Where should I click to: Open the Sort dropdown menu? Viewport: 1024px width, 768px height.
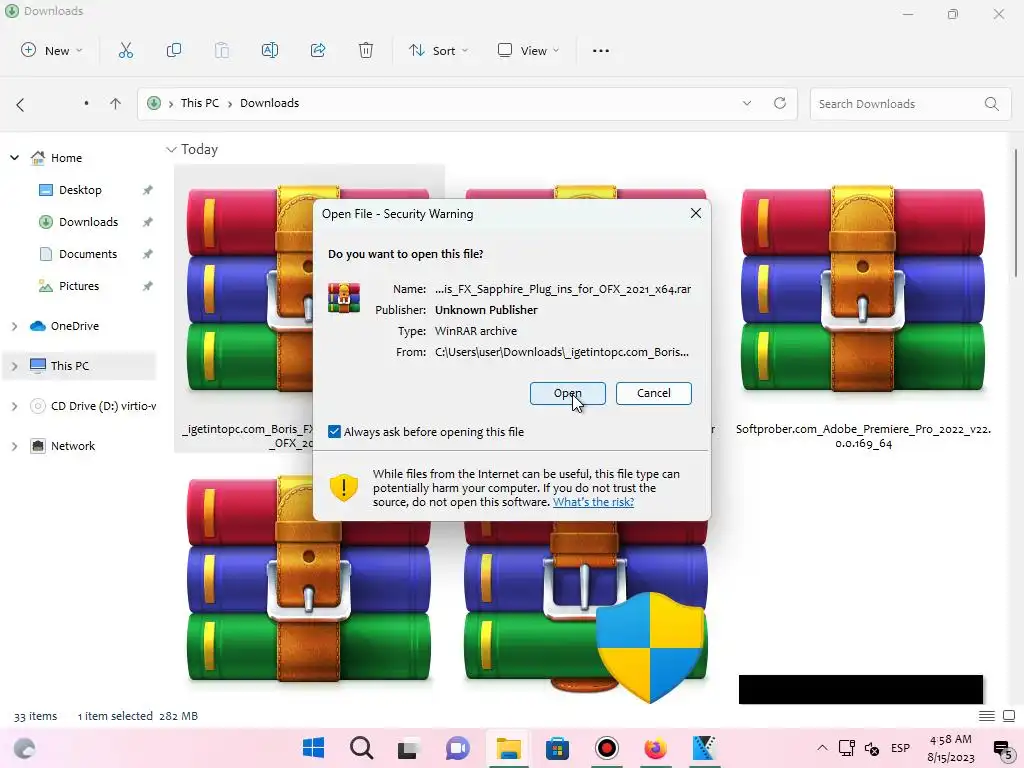(438, 50)
